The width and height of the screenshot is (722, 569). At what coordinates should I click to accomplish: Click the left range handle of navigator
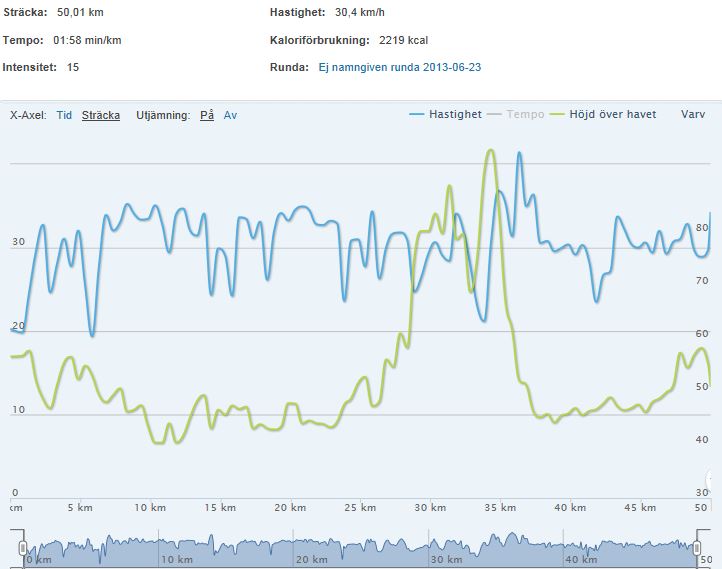pos(22,548)
